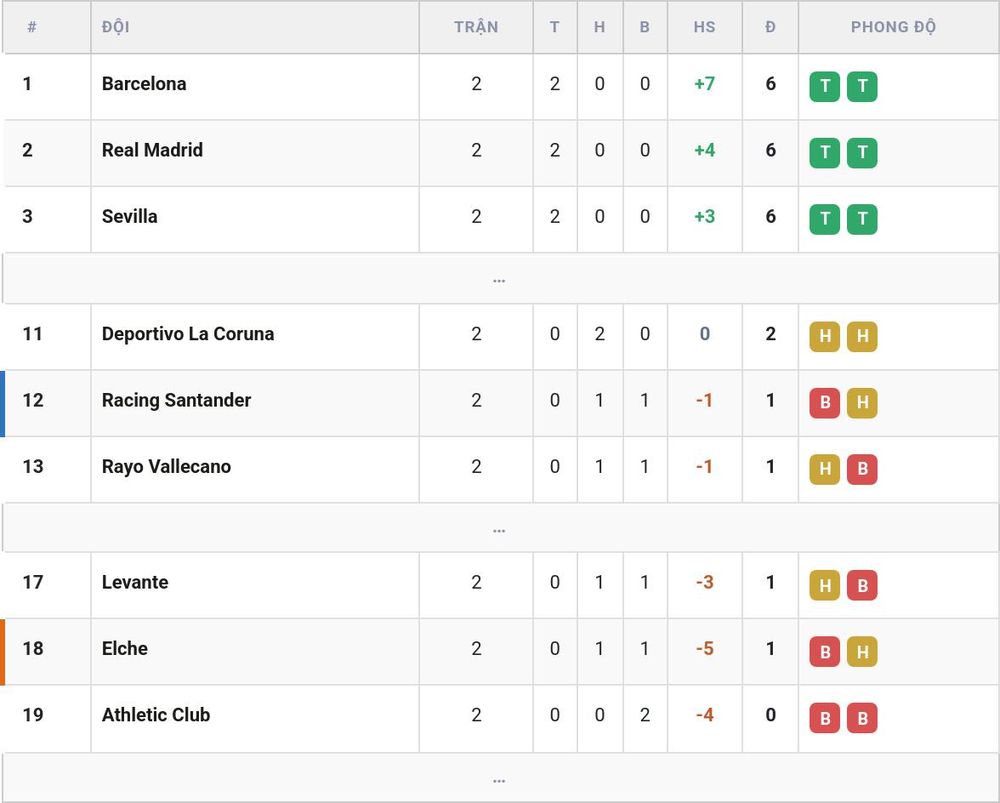Sort by the TRẬN column header
The image size is (1000, 803).
click(x=476, y=27)
